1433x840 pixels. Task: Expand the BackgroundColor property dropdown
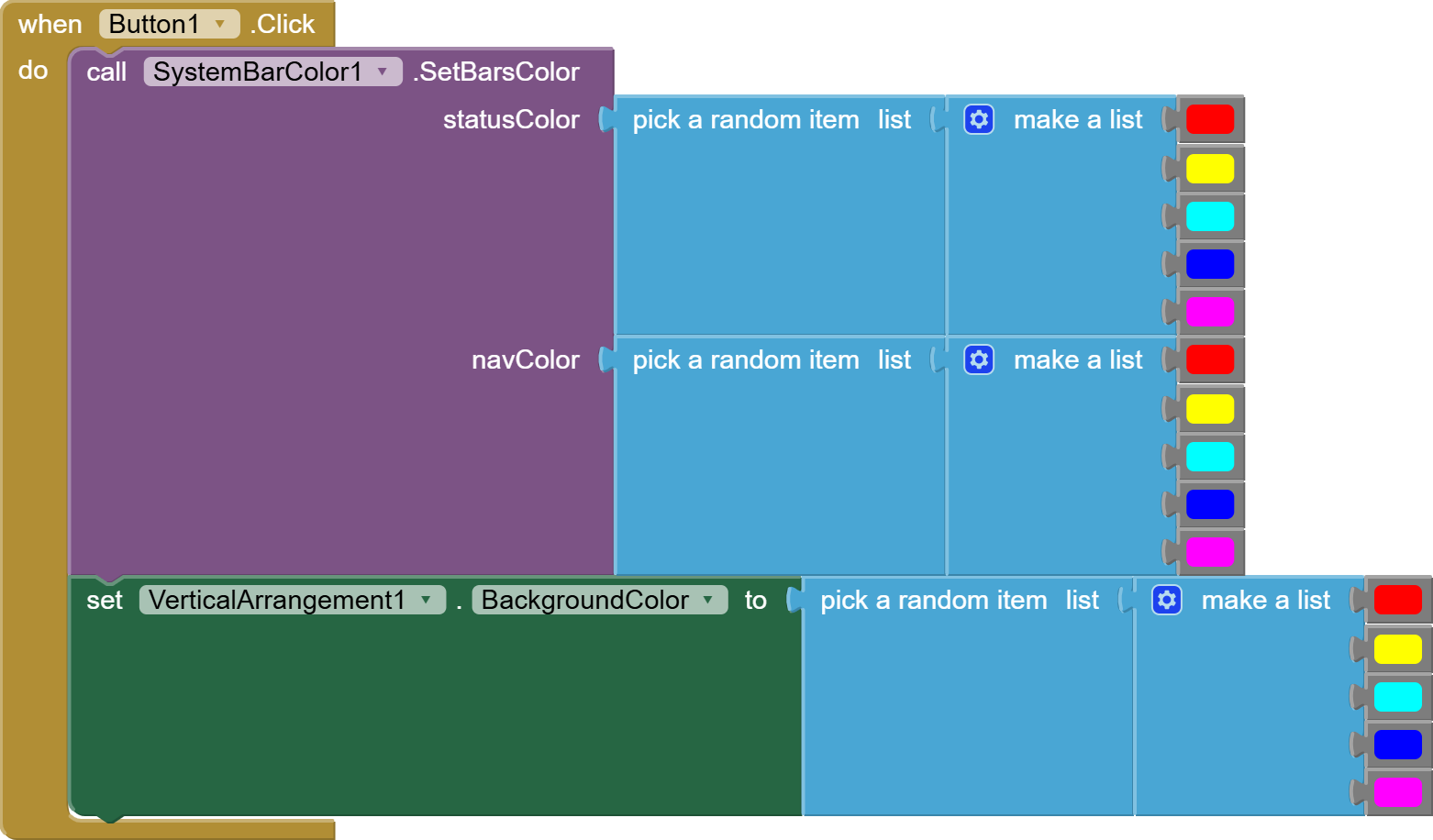click(708, 600)
